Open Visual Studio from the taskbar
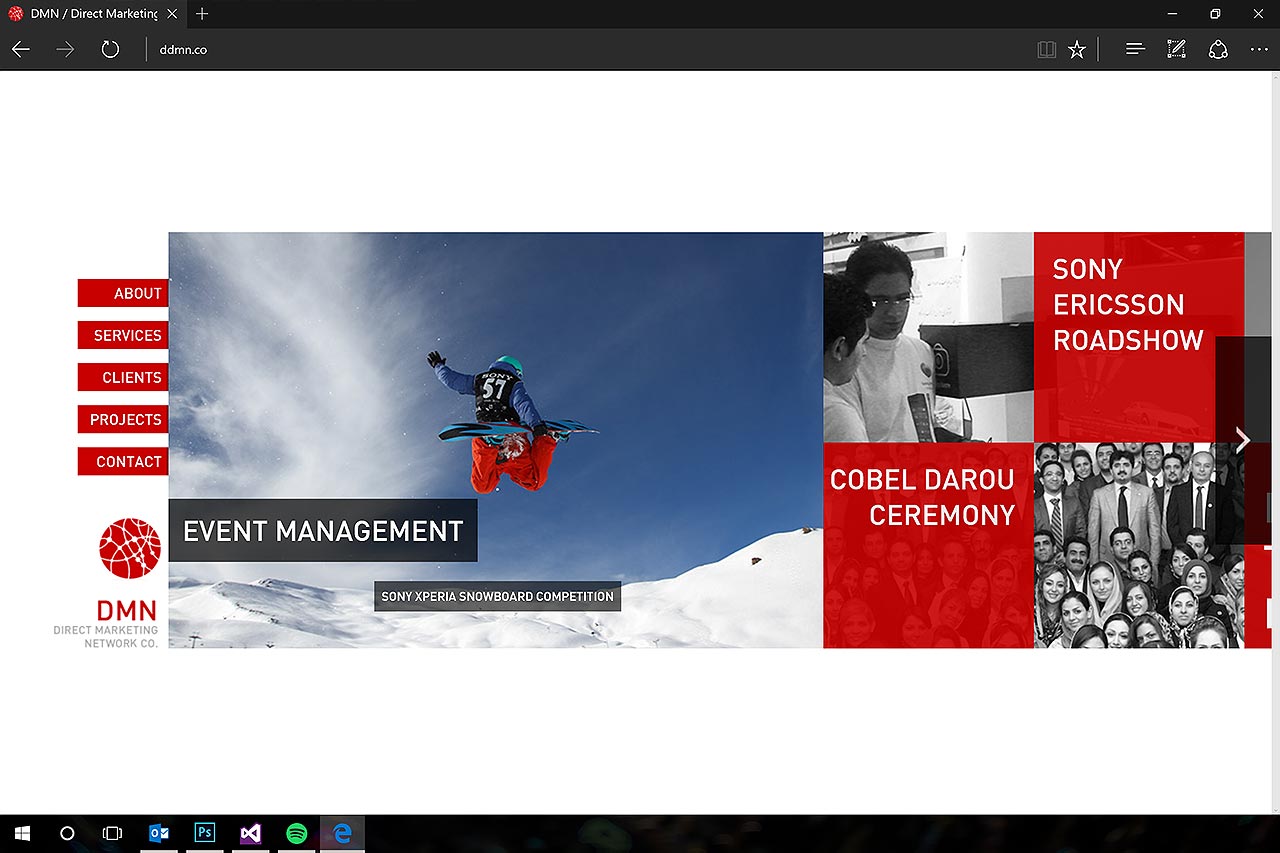Viewport: 1280px width, 853px height. [x=251, y=833]
